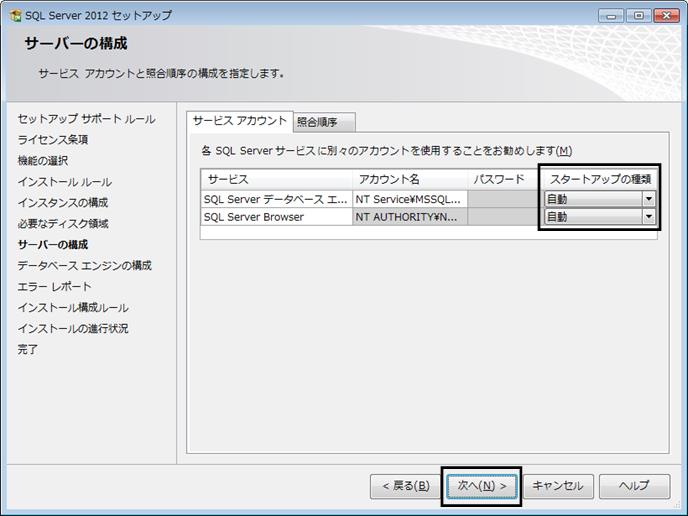The height and width of the screenshot is (516, 688).
Task: Select インスタンスの構成 step in sidebar
Action: coord(63,202)
